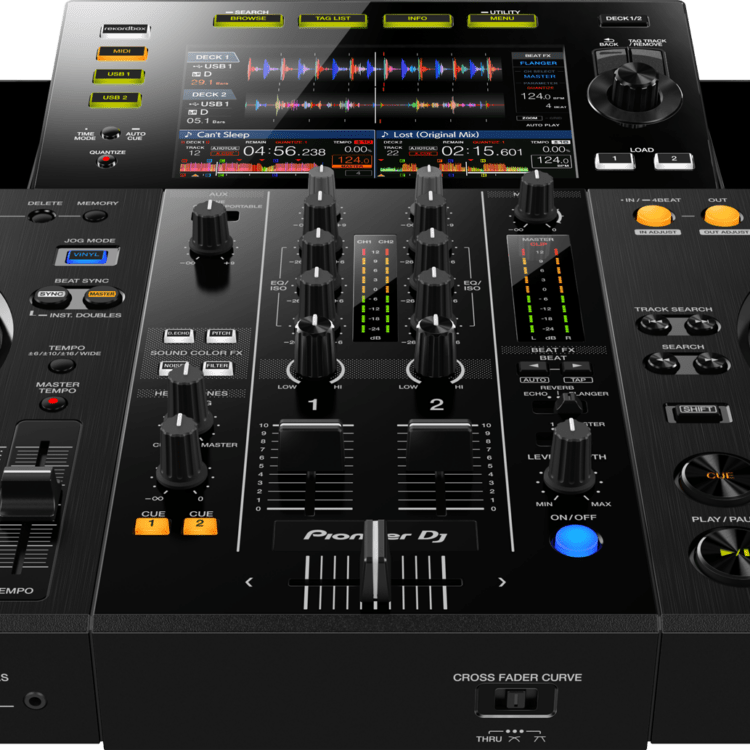Image resolution: width=750 pixels, height=750 pixels.
Task: Select the MIDI source button
Action: [x=121, y=52]
